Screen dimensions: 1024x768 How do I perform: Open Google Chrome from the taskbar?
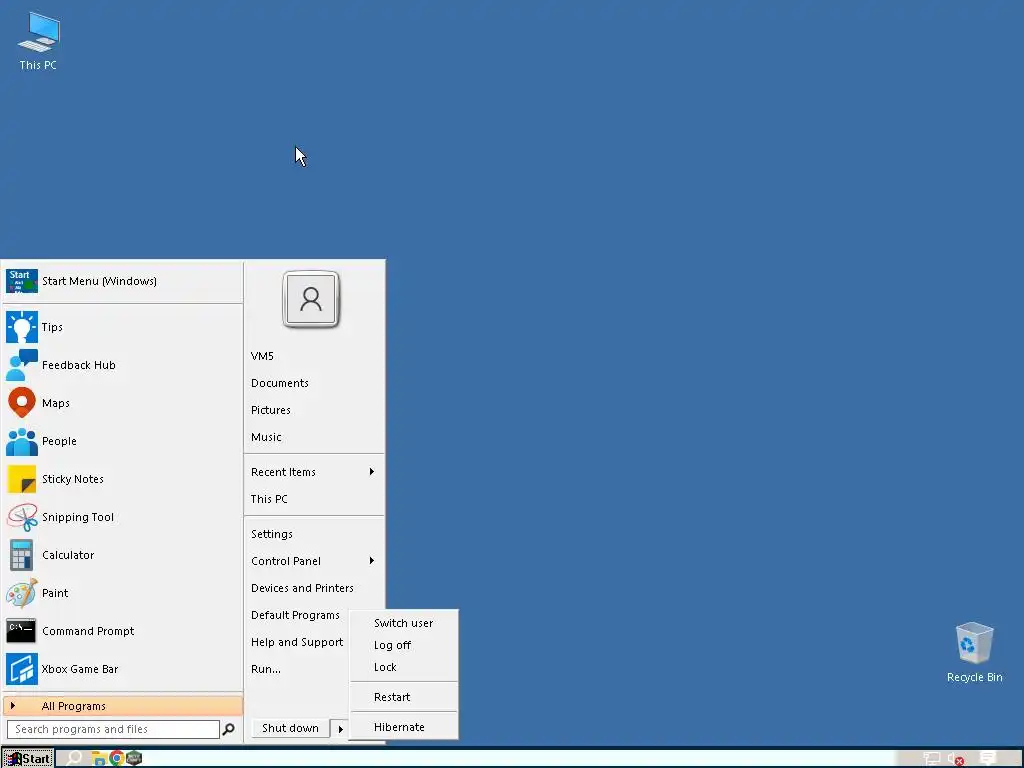(116, 758)
